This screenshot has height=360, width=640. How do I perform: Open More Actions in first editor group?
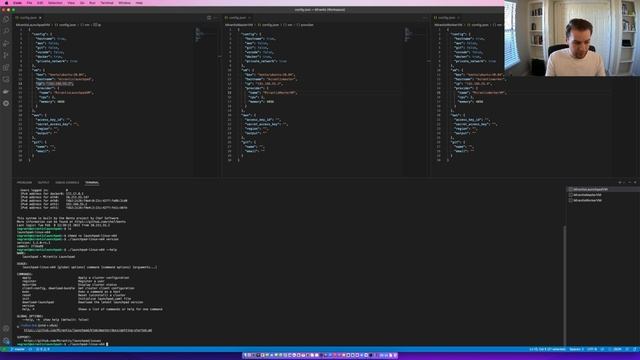(x=216, y=18)
